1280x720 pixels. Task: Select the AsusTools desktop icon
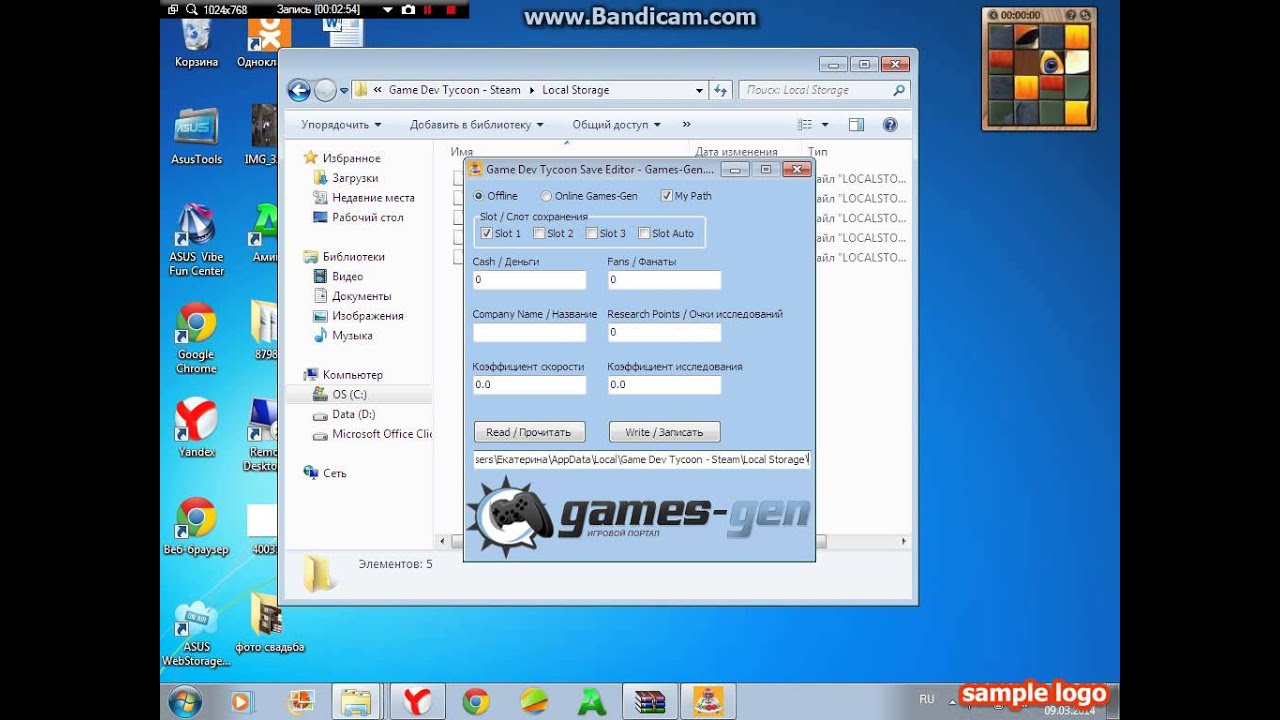tap(196, 135)
